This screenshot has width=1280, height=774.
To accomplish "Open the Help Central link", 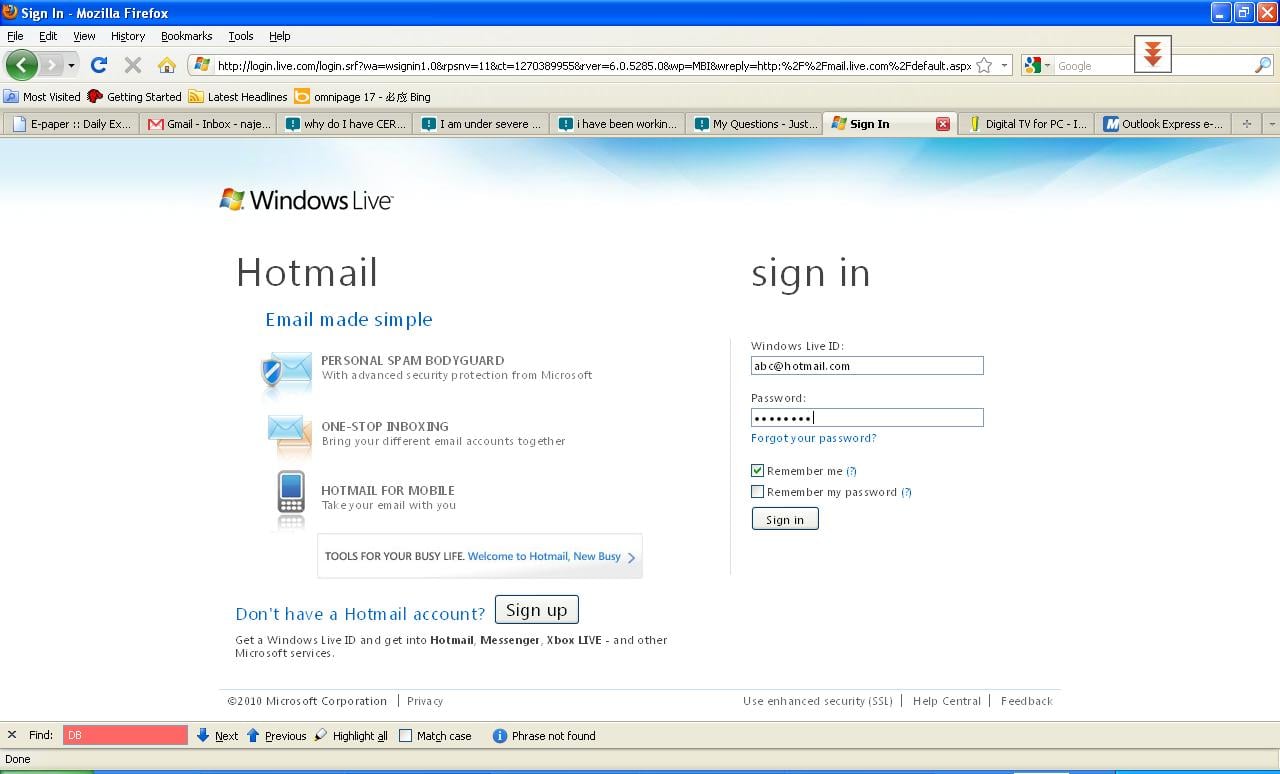I will click(947, 701).
